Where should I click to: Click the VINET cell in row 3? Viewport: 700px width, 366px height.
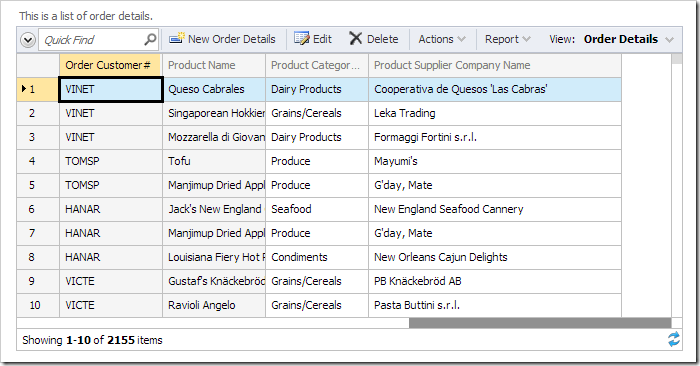coord(111,137)
